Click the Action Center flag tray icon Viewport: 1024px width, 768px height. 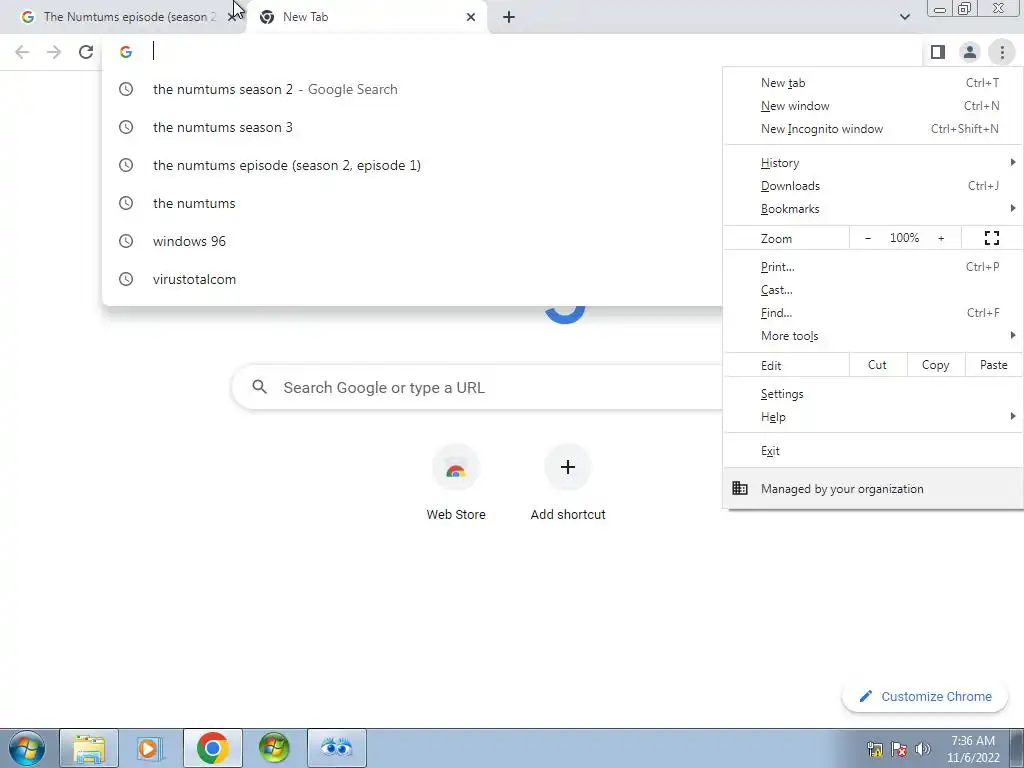click(x=899, y=749)
